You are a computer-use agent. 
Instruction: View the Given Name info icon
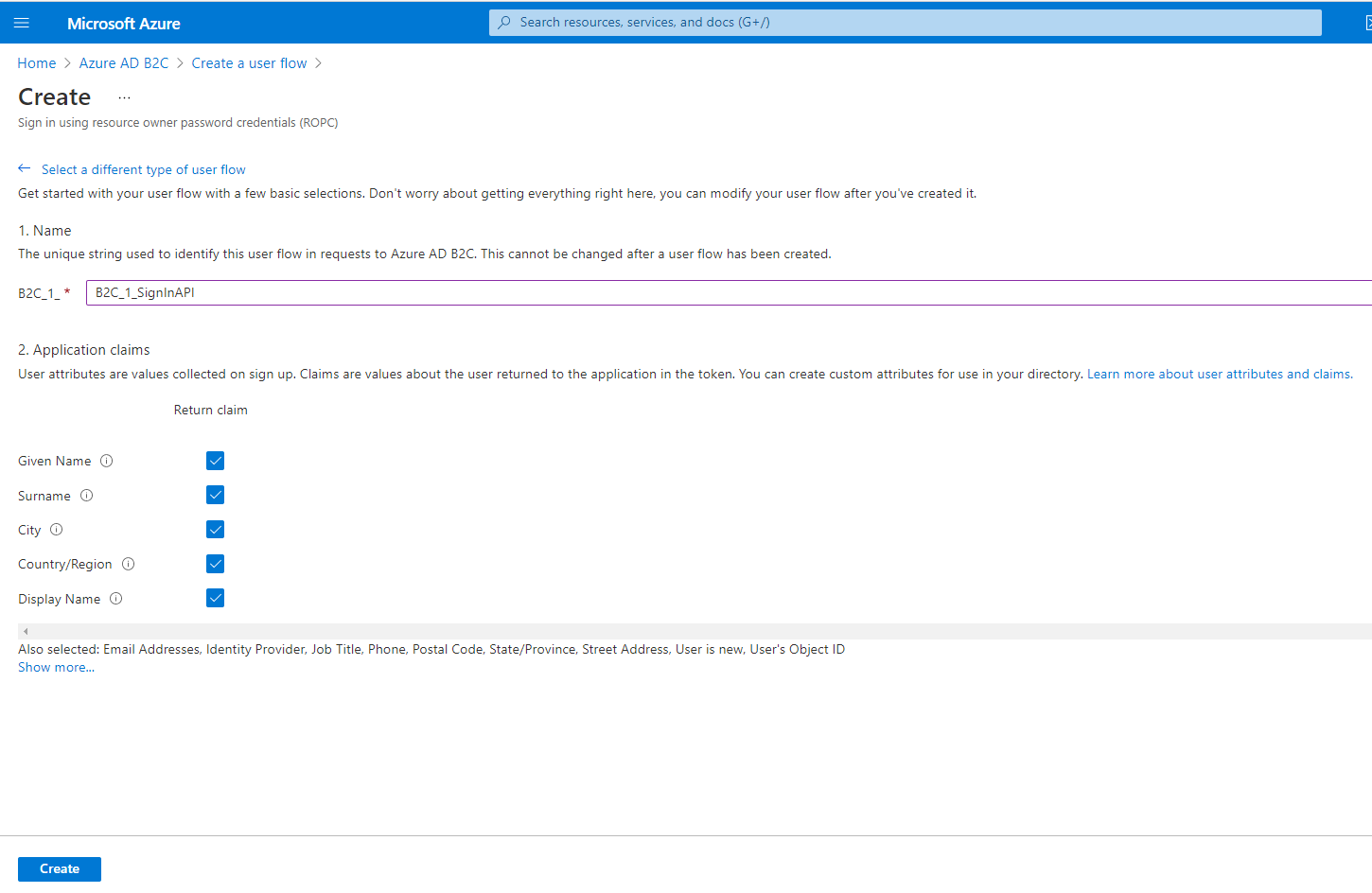tap(107, 461)
